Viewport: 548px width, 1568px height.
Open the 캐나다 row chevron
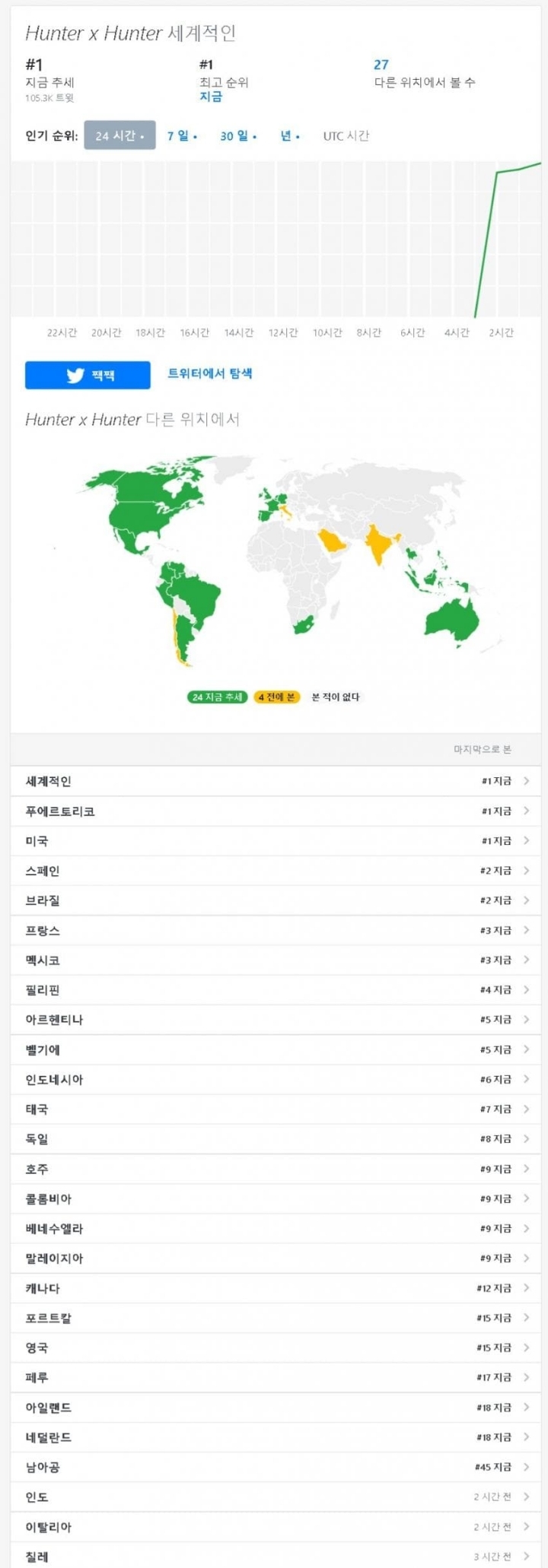(527, 1288)
